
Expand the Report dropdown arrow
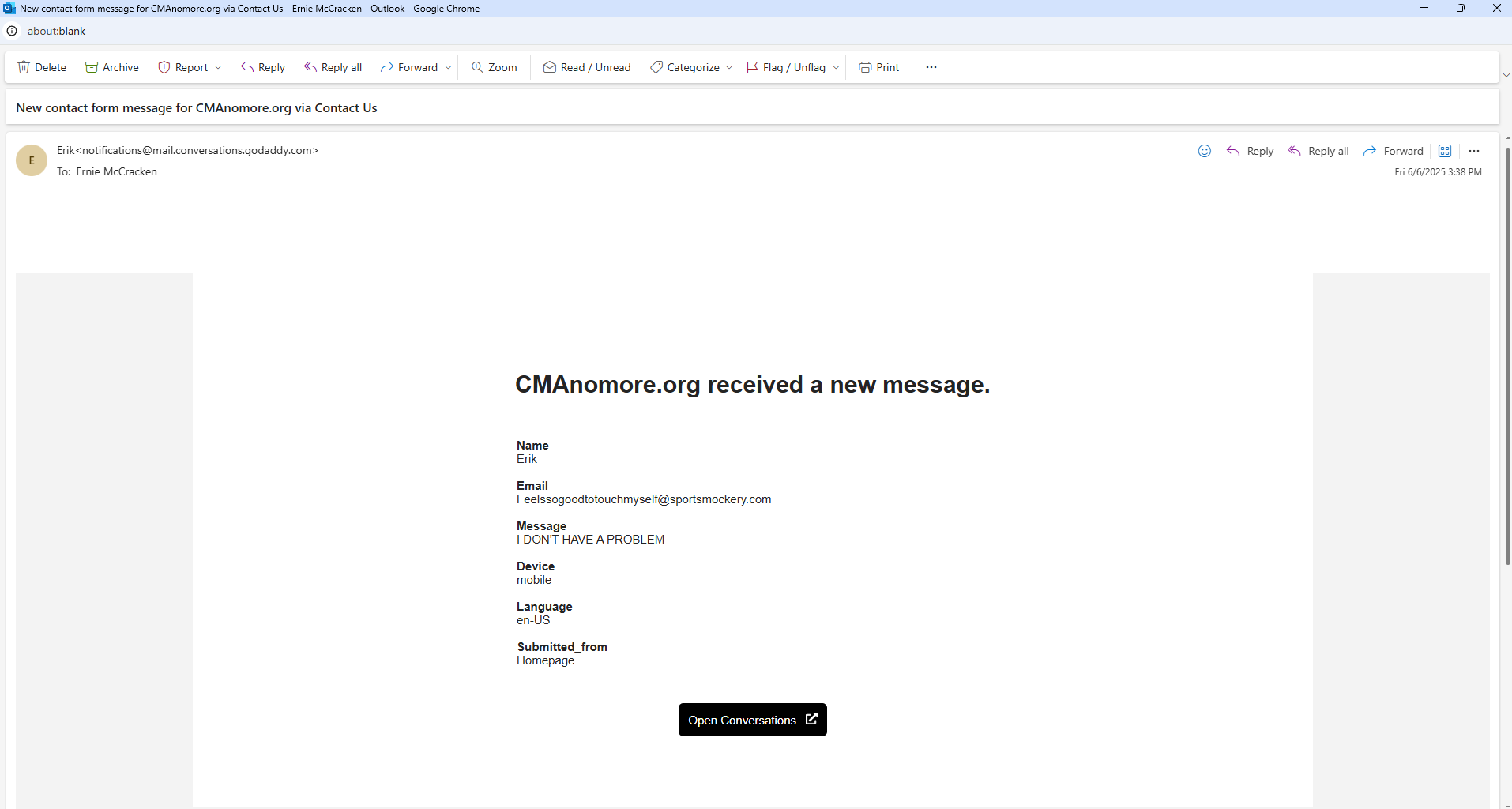[218, 67]
